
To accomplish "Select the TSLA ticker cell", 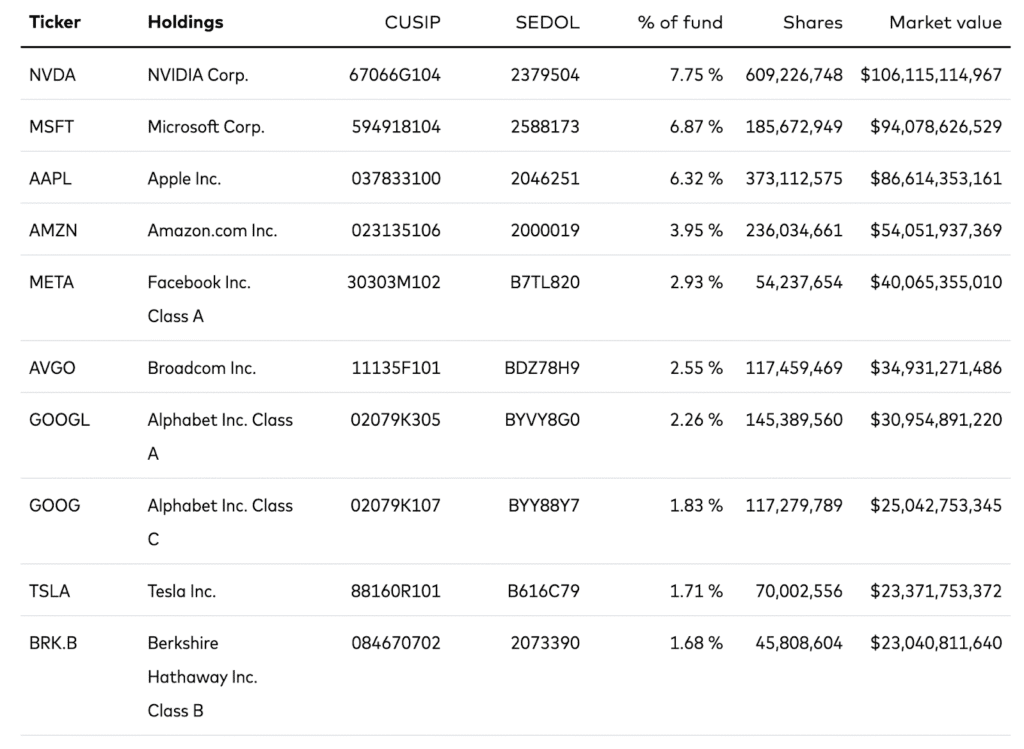I will (x=50, y=591).
